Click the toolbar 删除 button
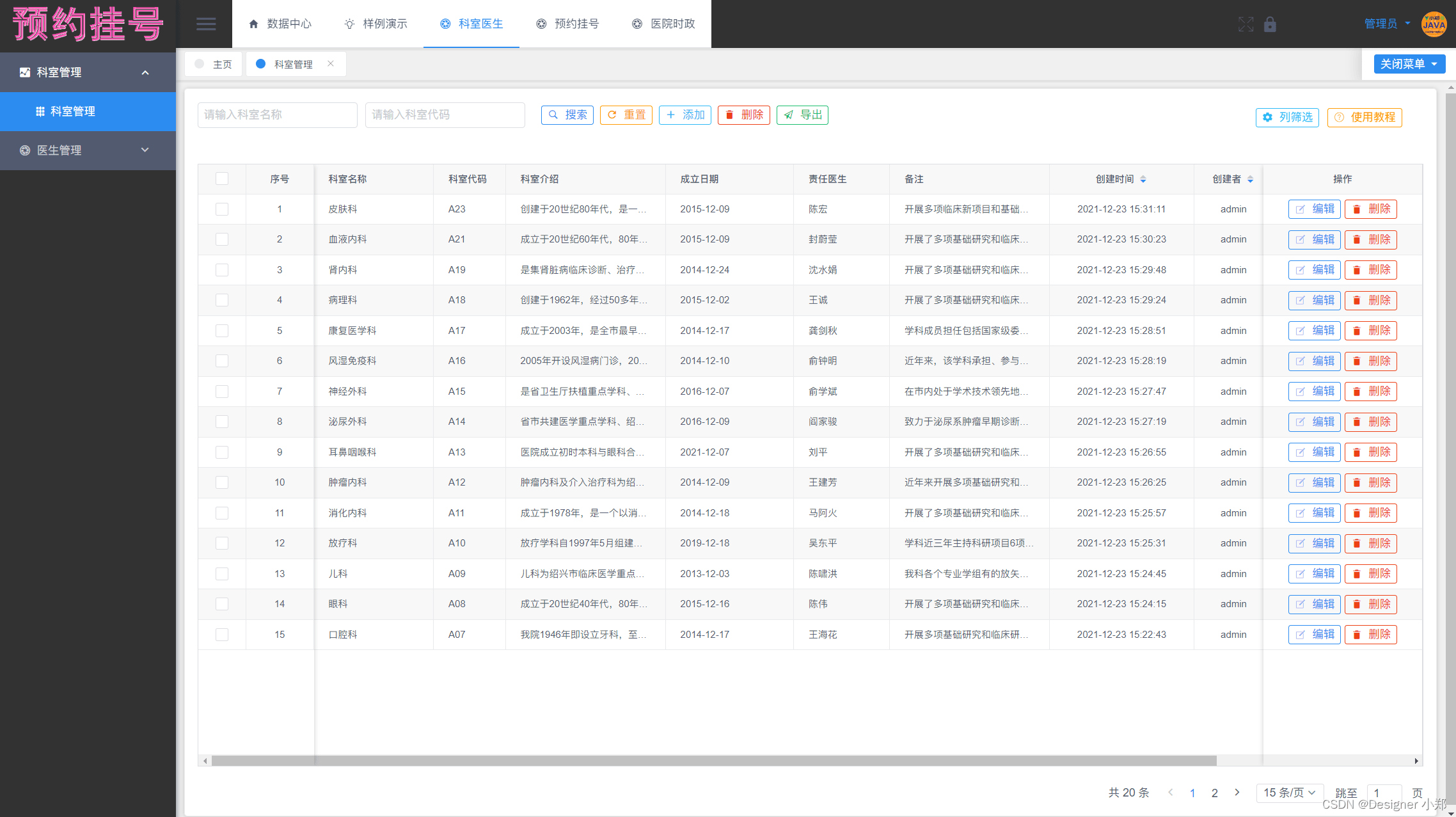Screen dimensions: 1456x817 tap(744, 115)
